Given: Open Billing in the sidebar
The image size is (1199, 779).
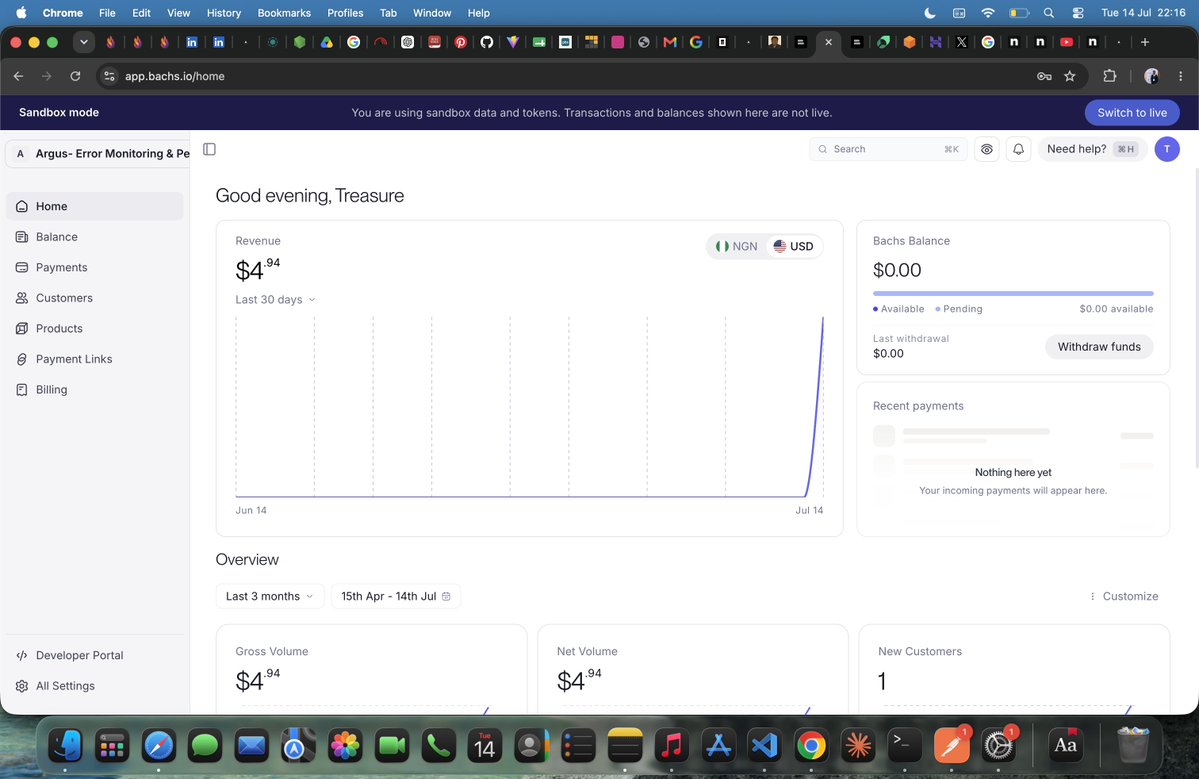Looking at the screenshot, I should [95, 390].
